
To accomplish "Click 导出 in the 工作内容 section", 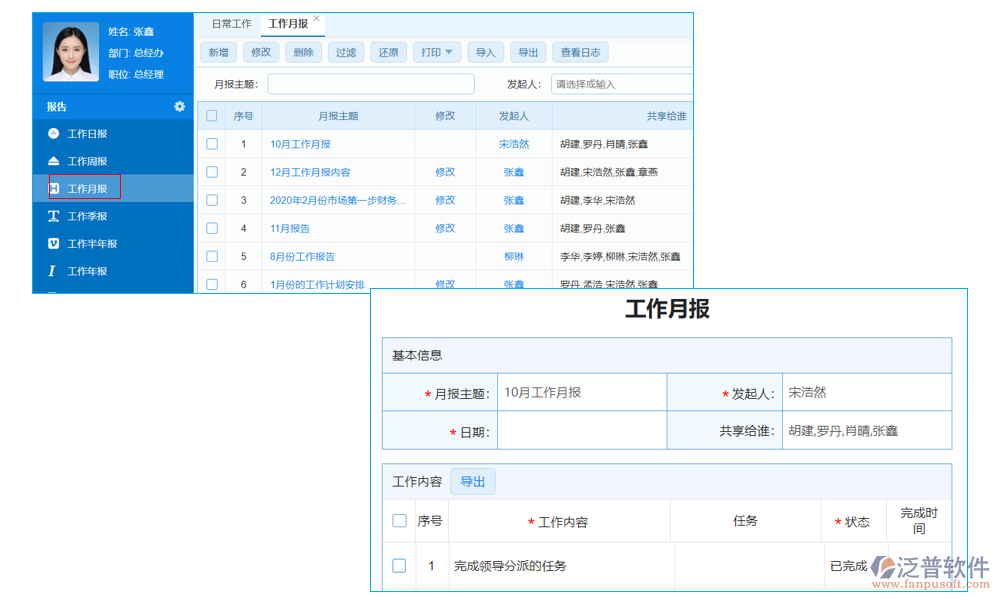I will pyautogui.click(x=473, y=481).
